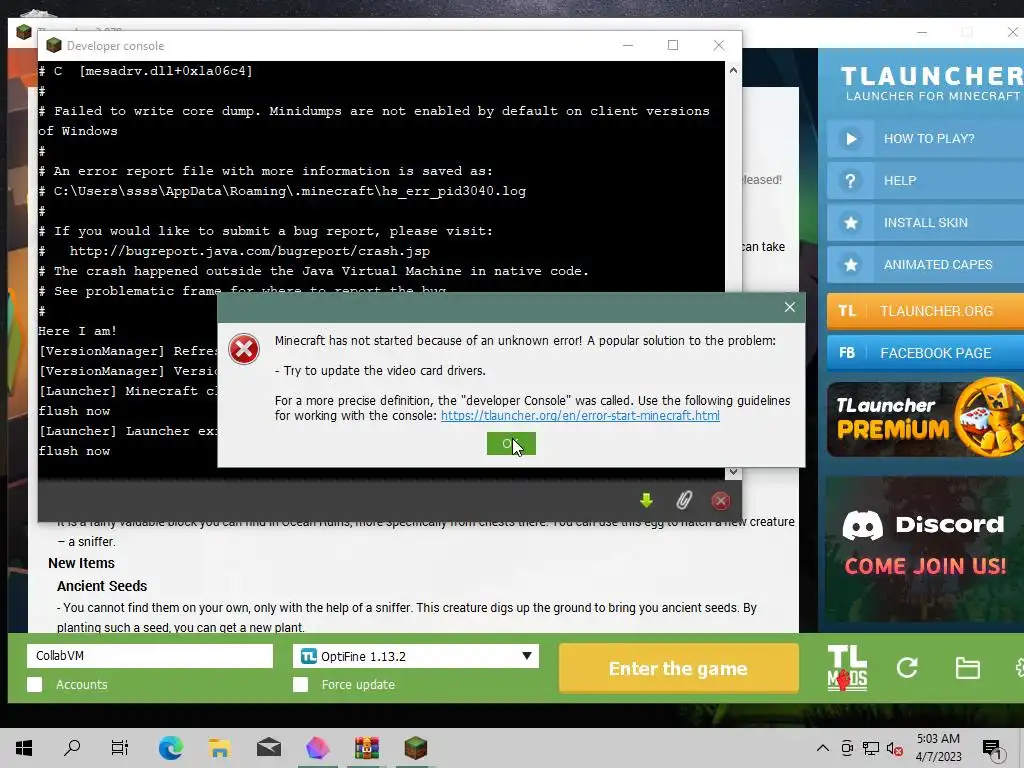This screenshot has height=768, width=1024.
Task: Click the console scrollbar up arrow
Action: (x=733, y=70)
